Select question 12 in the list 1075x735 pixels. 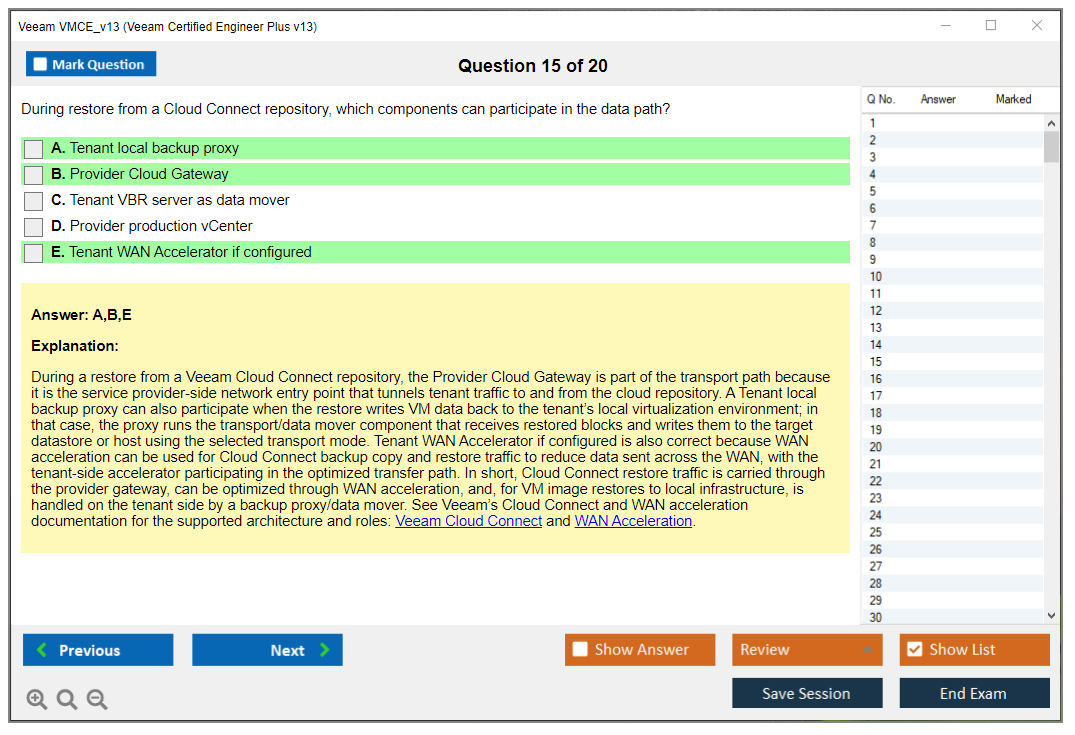[x=952, y=311]
